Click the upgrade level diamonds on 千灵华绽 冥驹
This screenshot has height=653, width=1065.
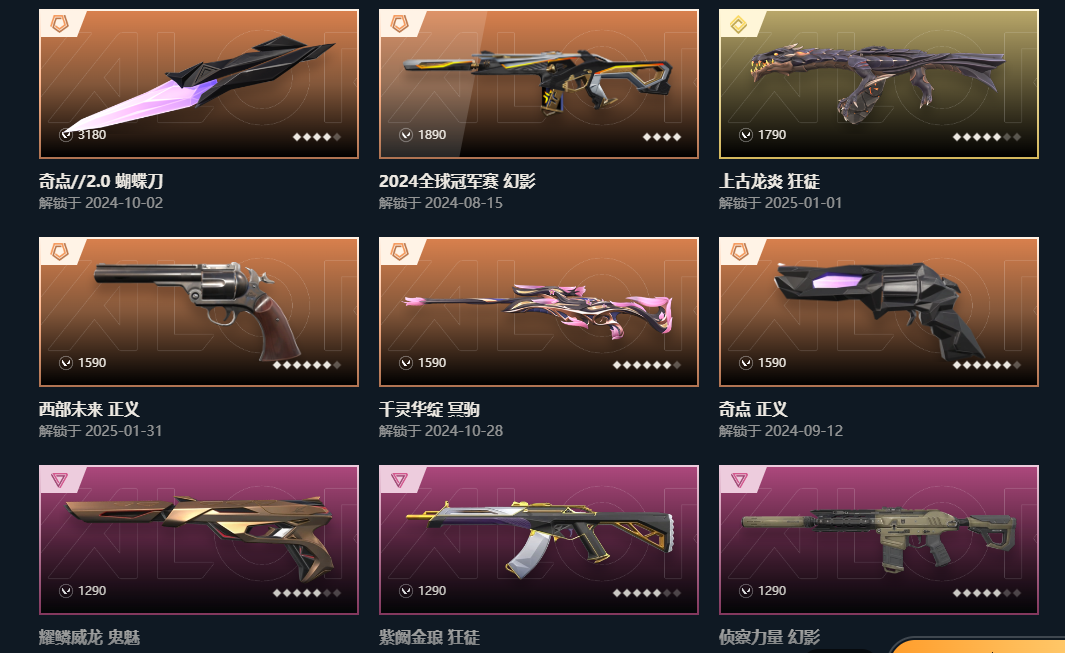(x=646, y=365)
